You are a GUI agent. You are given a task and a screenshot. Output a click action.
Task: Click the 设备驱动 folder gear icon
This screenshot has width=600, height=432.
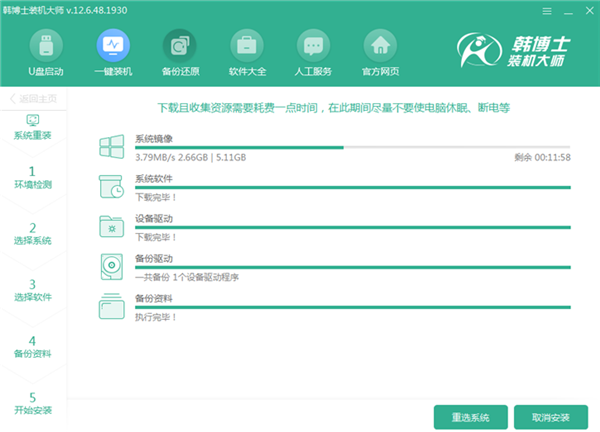coord(111,227)
